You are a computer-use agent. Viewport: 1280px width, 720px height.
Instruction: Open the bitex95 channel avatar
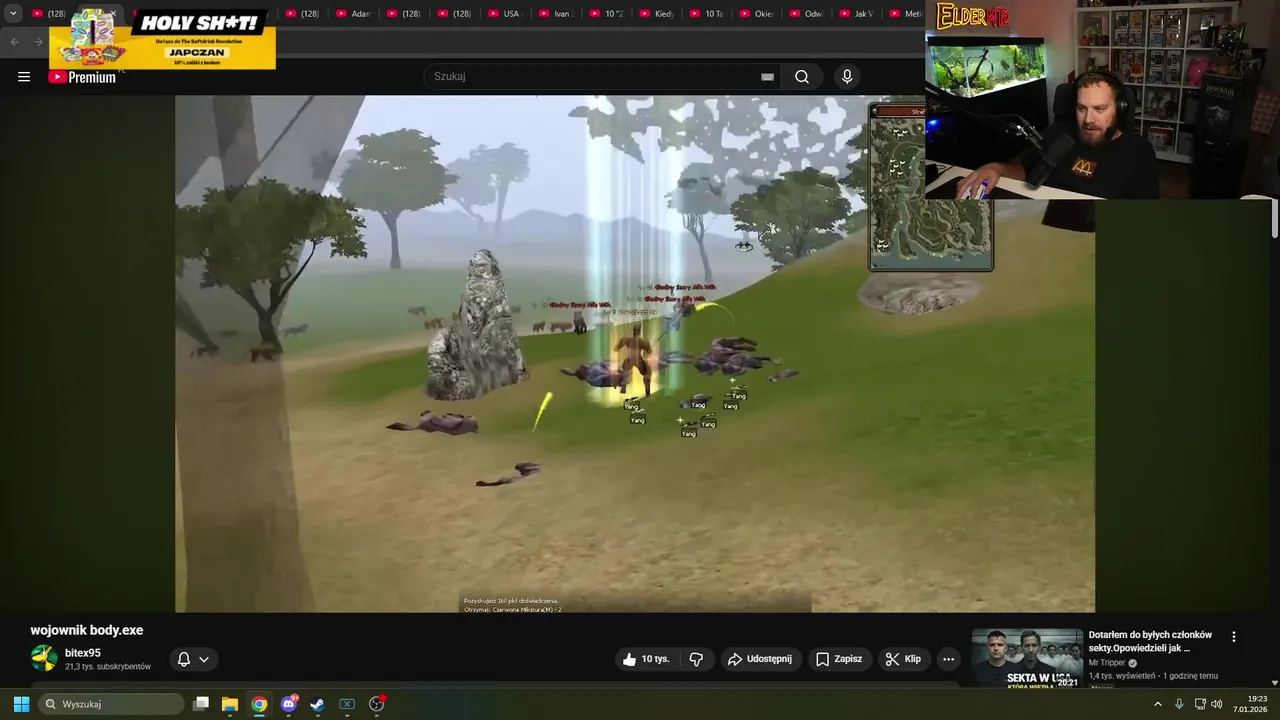point(44,658)
